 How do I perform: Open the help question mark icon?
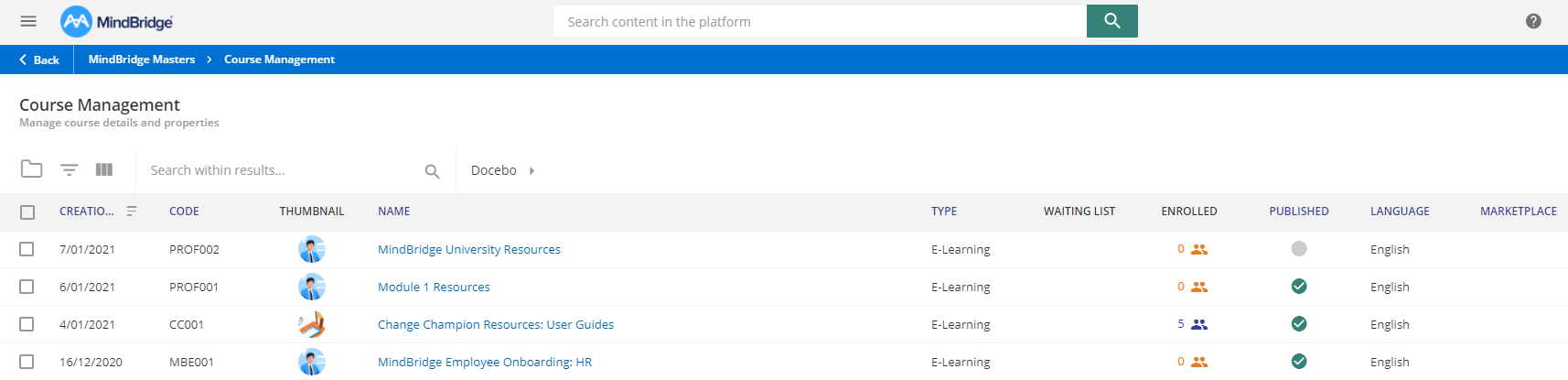(1533, 21)
